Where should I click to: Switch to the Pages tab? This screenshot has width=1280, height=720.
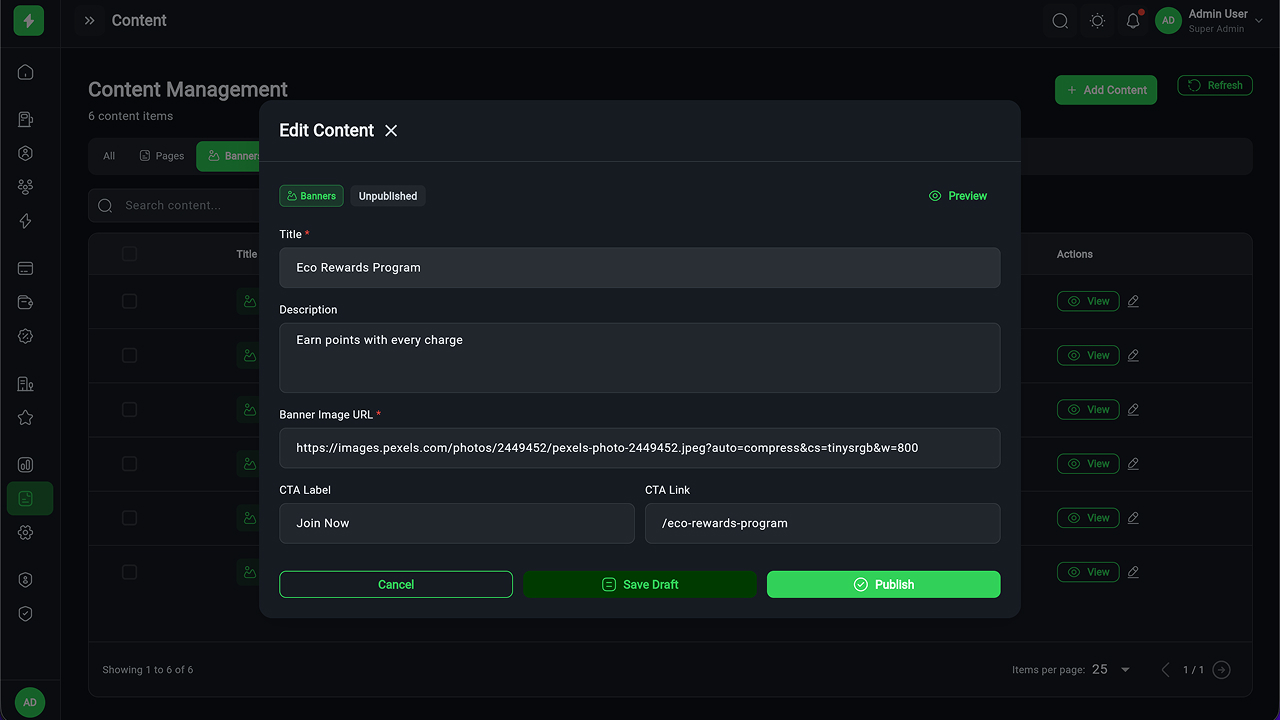(162, 156)
